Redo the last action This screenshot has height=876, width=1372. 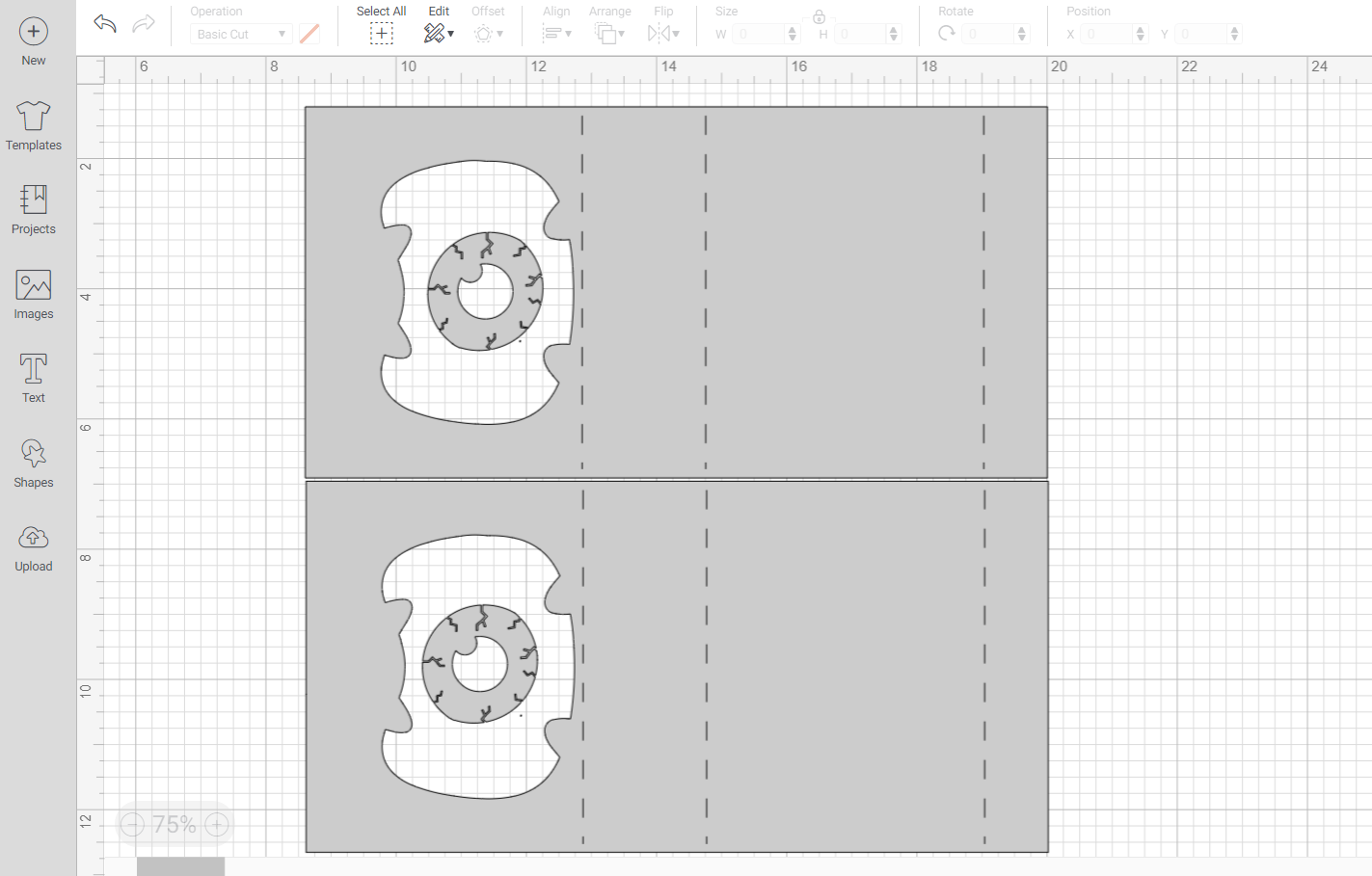143,23
